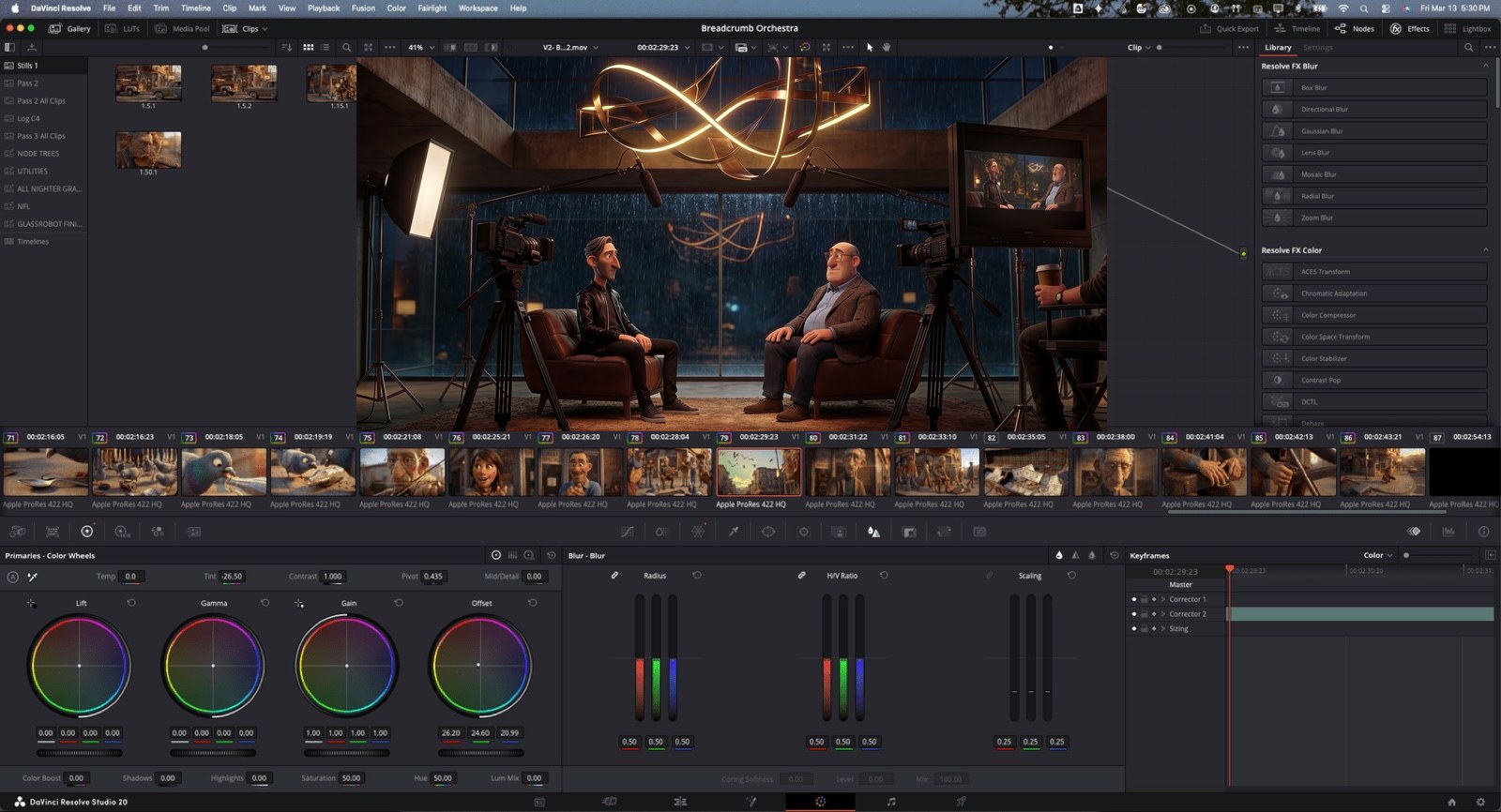Click the Effects button
Viewport: 1501px width, 812px height.
[x=1410, y=28]
